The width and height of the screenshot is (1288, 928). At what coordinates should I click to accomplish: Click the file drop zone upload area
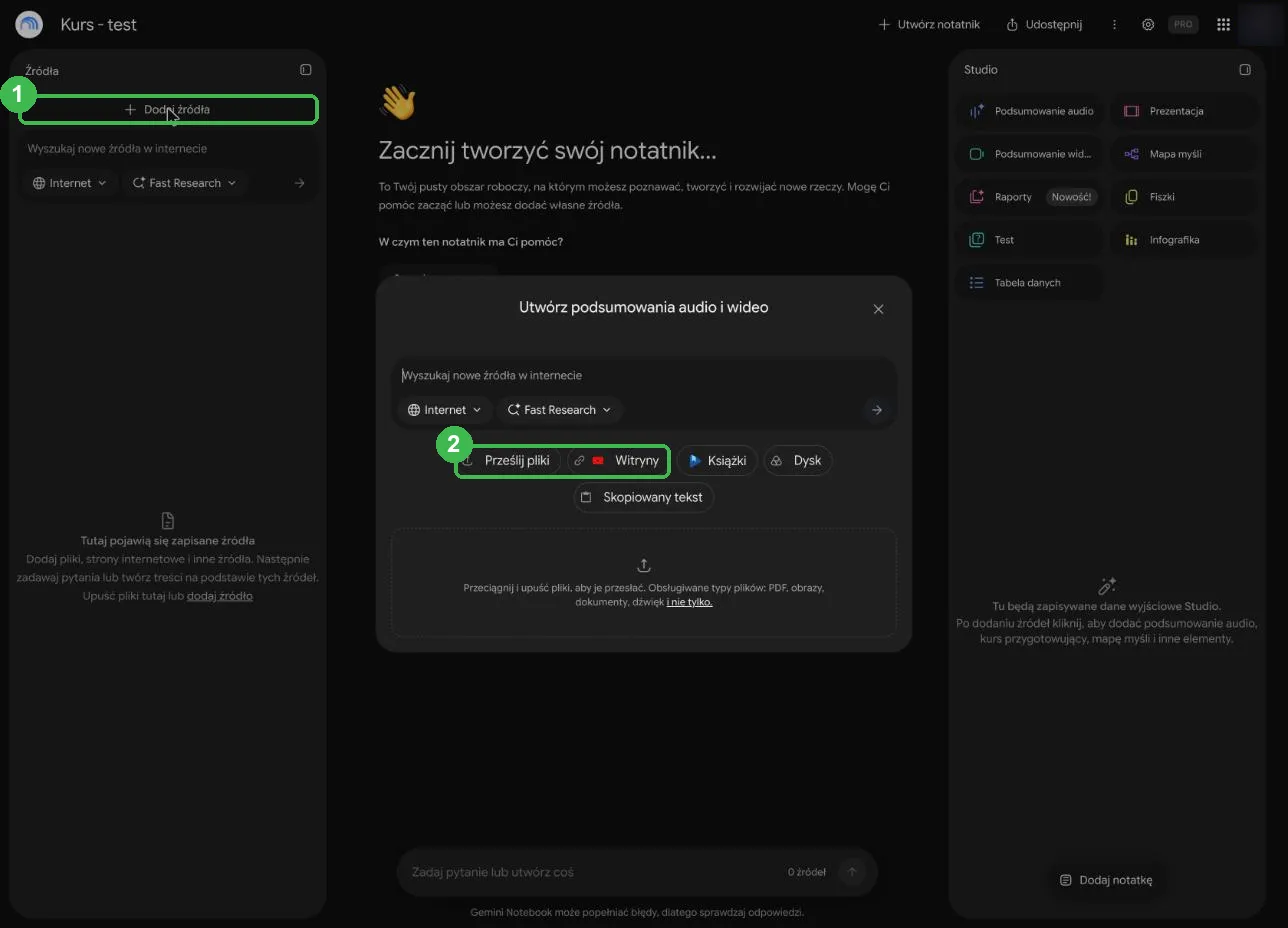pyautogui.click(x=644, y=583)
